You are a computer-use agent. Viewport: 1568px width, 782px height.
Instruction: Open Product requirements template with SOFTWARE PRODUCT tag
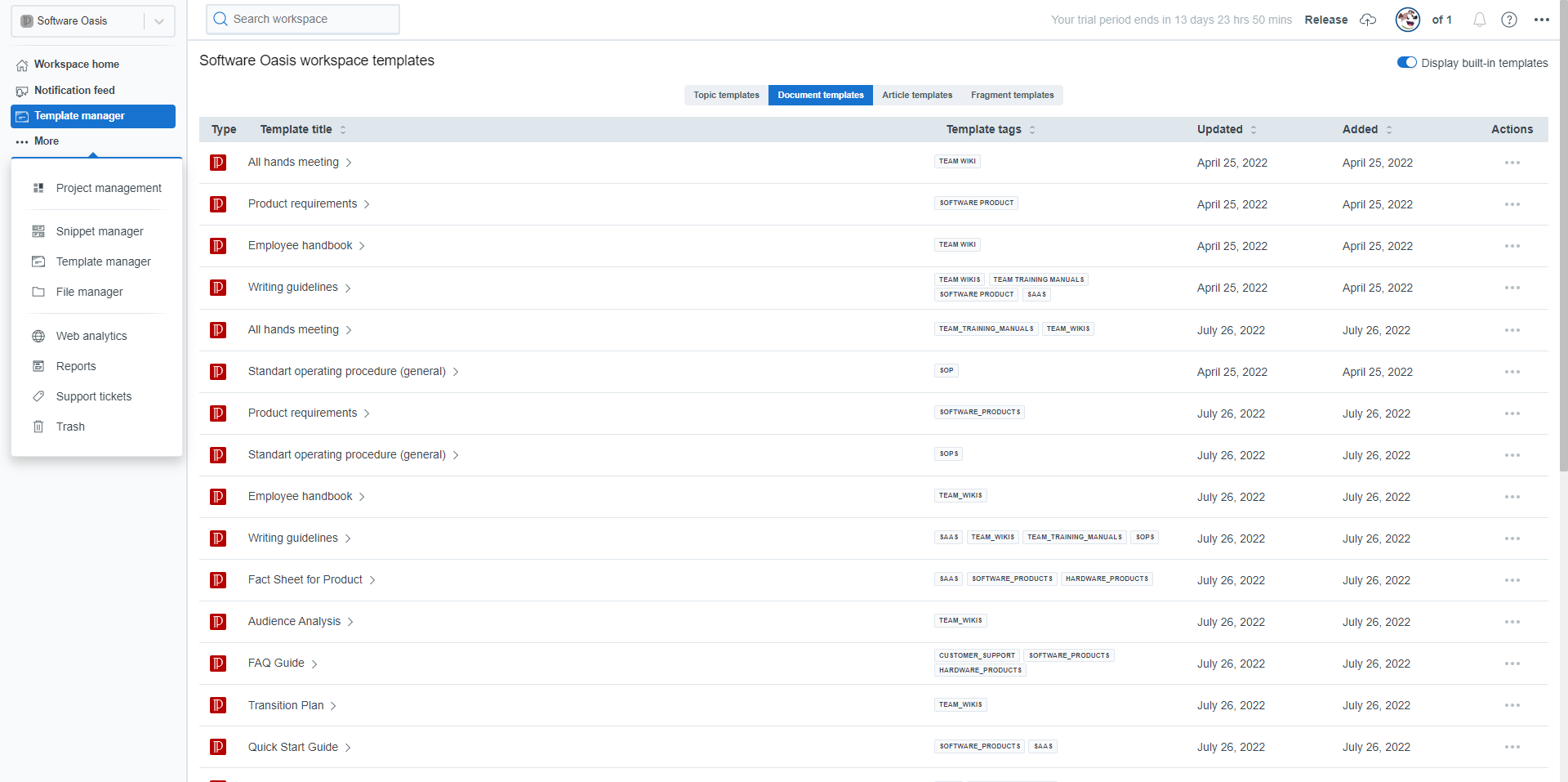302,203
